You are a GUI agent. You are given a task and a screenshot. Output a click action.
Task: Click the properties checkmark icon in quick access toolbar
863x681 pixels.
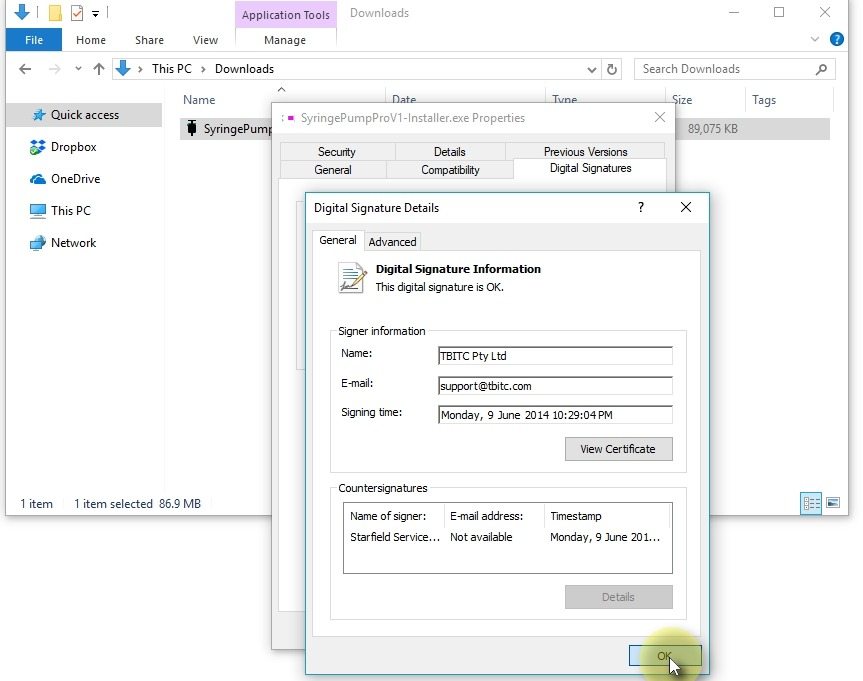[x=77, y=13]
